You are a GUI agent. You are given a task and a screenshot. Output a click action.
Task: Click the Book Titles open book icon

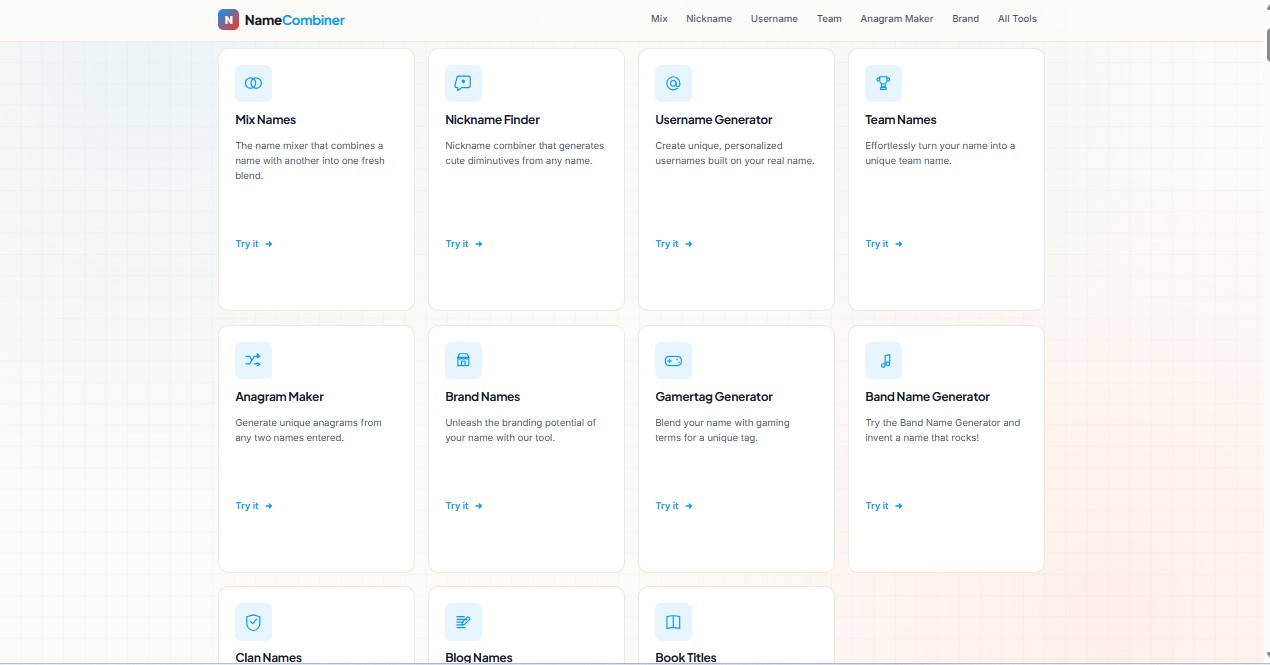tap(673, 622)
